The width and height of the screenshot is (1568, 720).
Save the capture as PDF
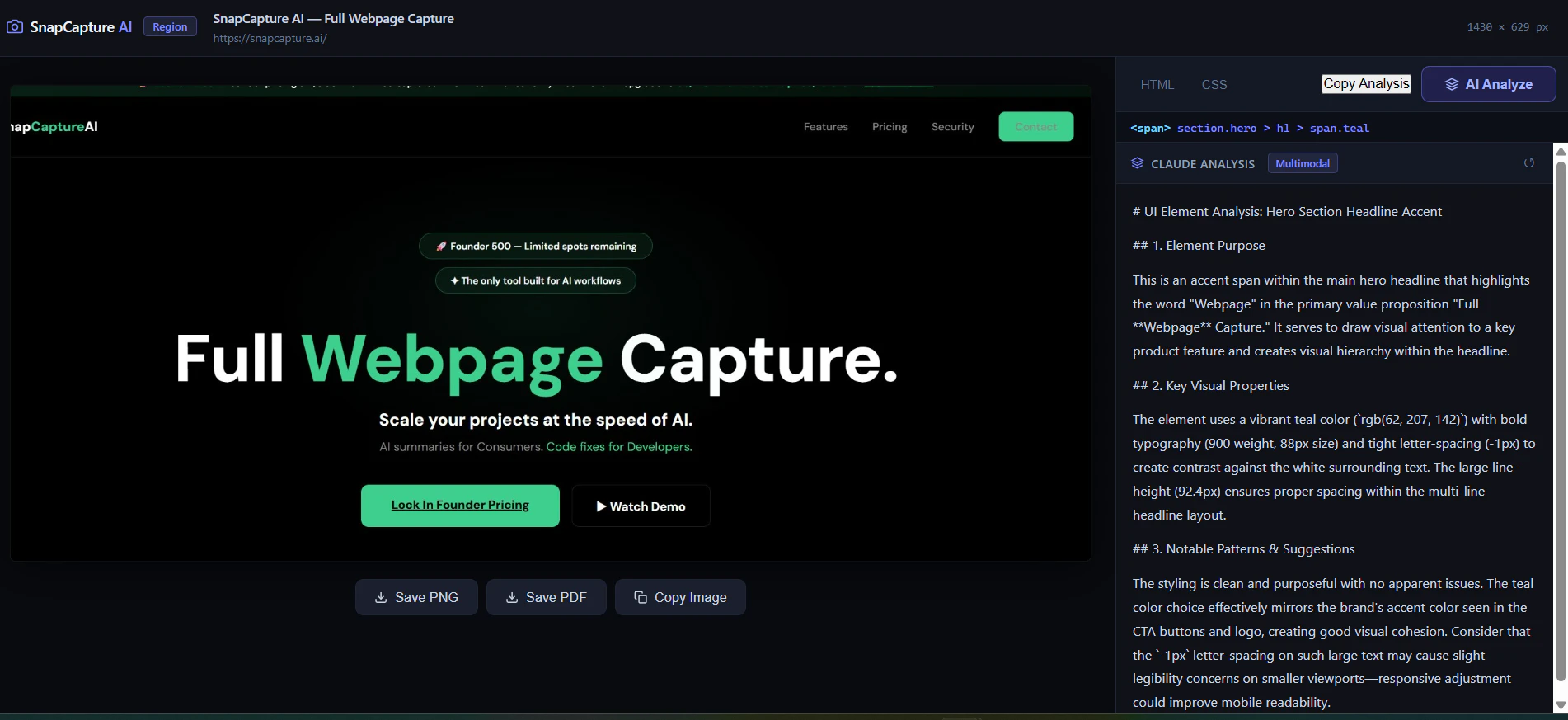[546, 597]
